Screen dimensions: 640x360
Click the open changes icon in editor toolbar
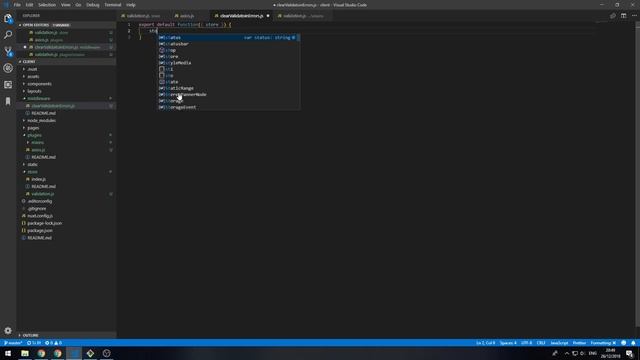point(613,16)
